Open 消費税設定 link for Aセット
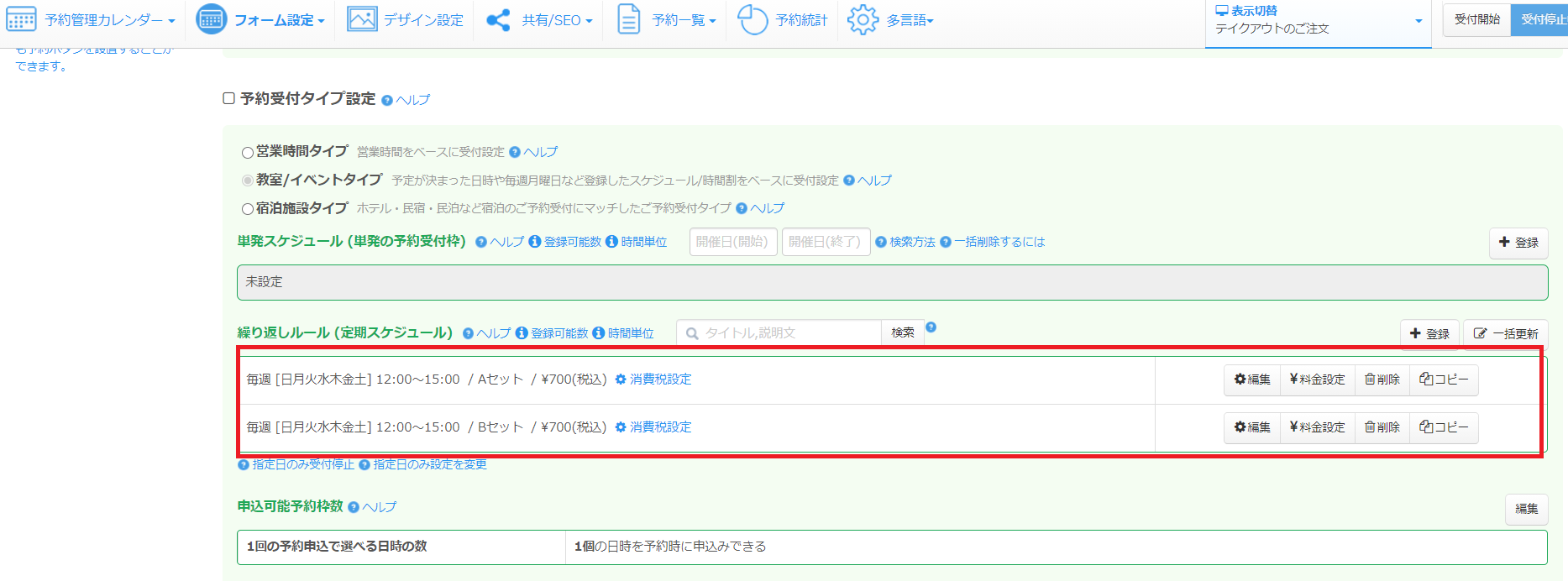The height and width of the screenshot is (581, 1568). (661, 379)
